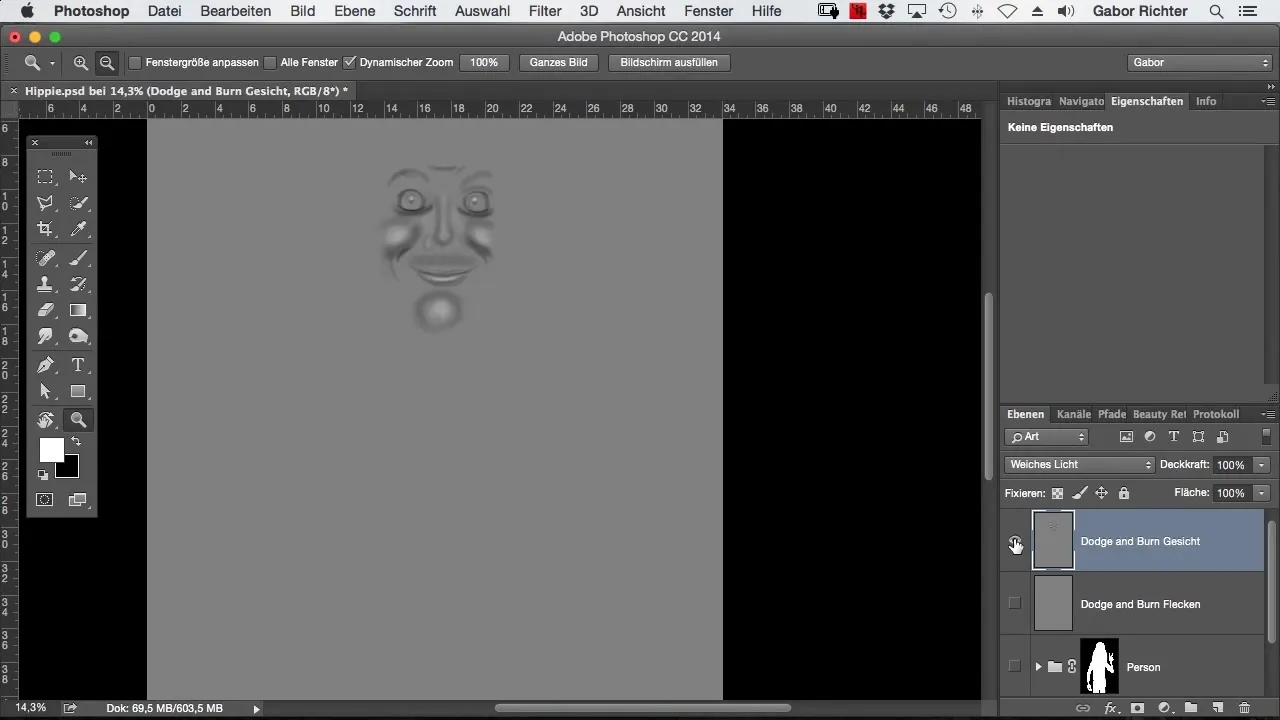
Task: Select the Type tool
Action: tap(78, 365)
